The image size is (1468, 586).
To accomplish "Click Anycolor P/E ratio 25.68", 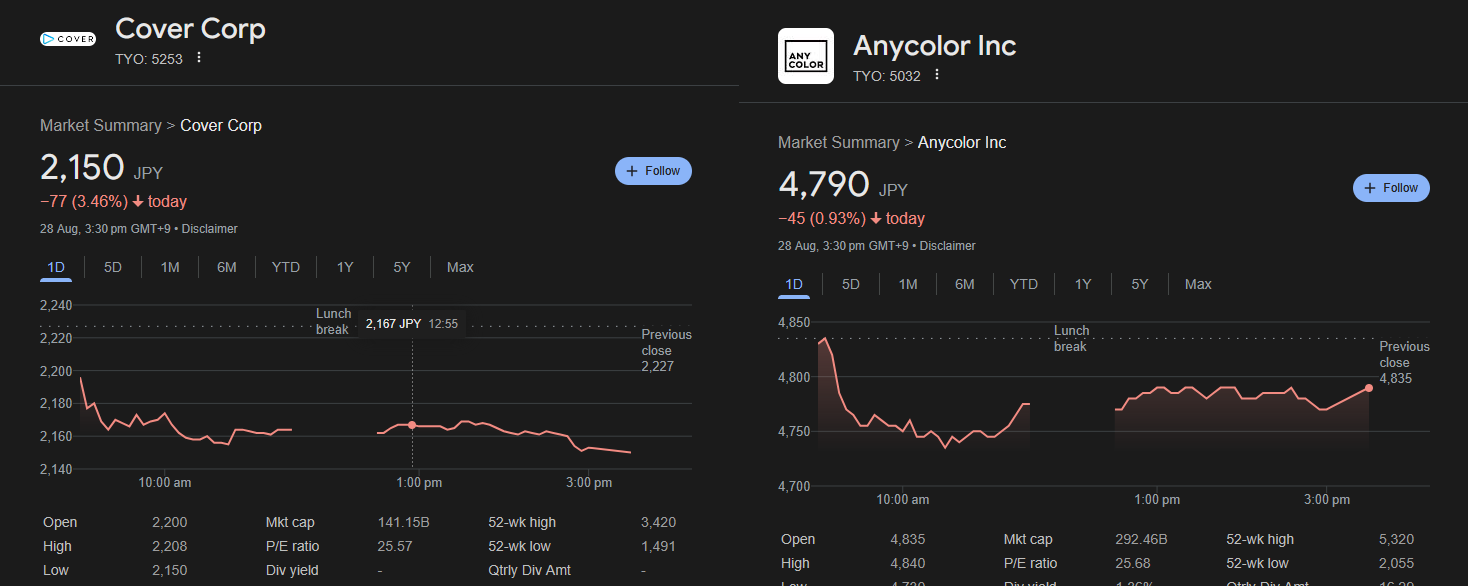I will tap(1133, 563).
